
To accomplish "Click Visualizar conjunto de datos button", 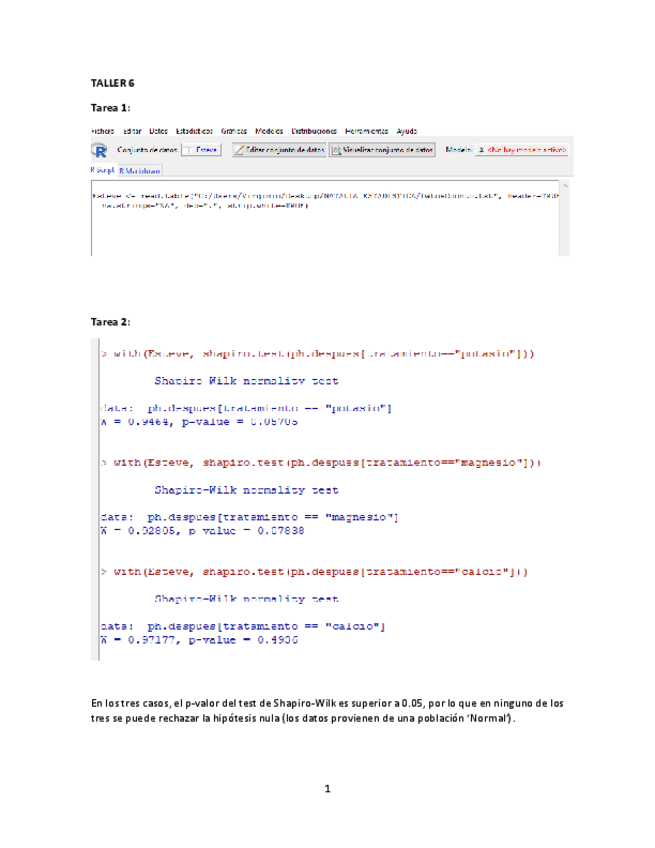I will [382, 150].
